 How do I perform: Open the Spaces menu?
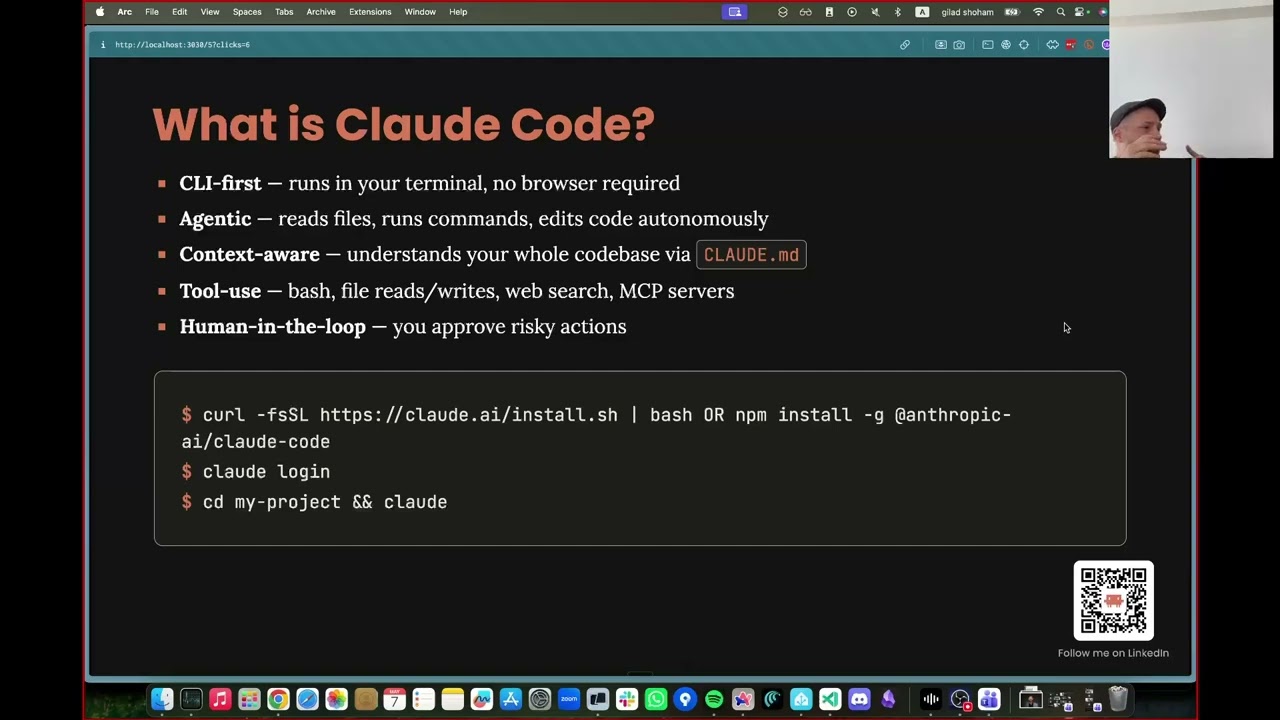pos(247,12)
